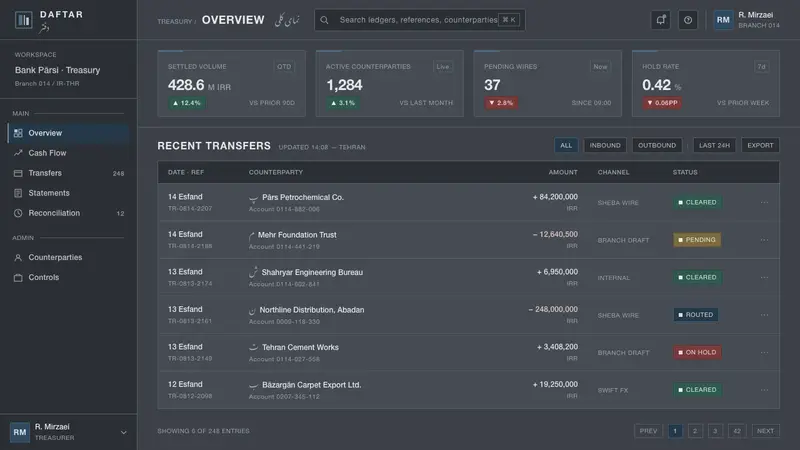Viewport: 800px width, 450px height.
Task: Focus the search ledgers input field
Action: click(x=419, y=20)
